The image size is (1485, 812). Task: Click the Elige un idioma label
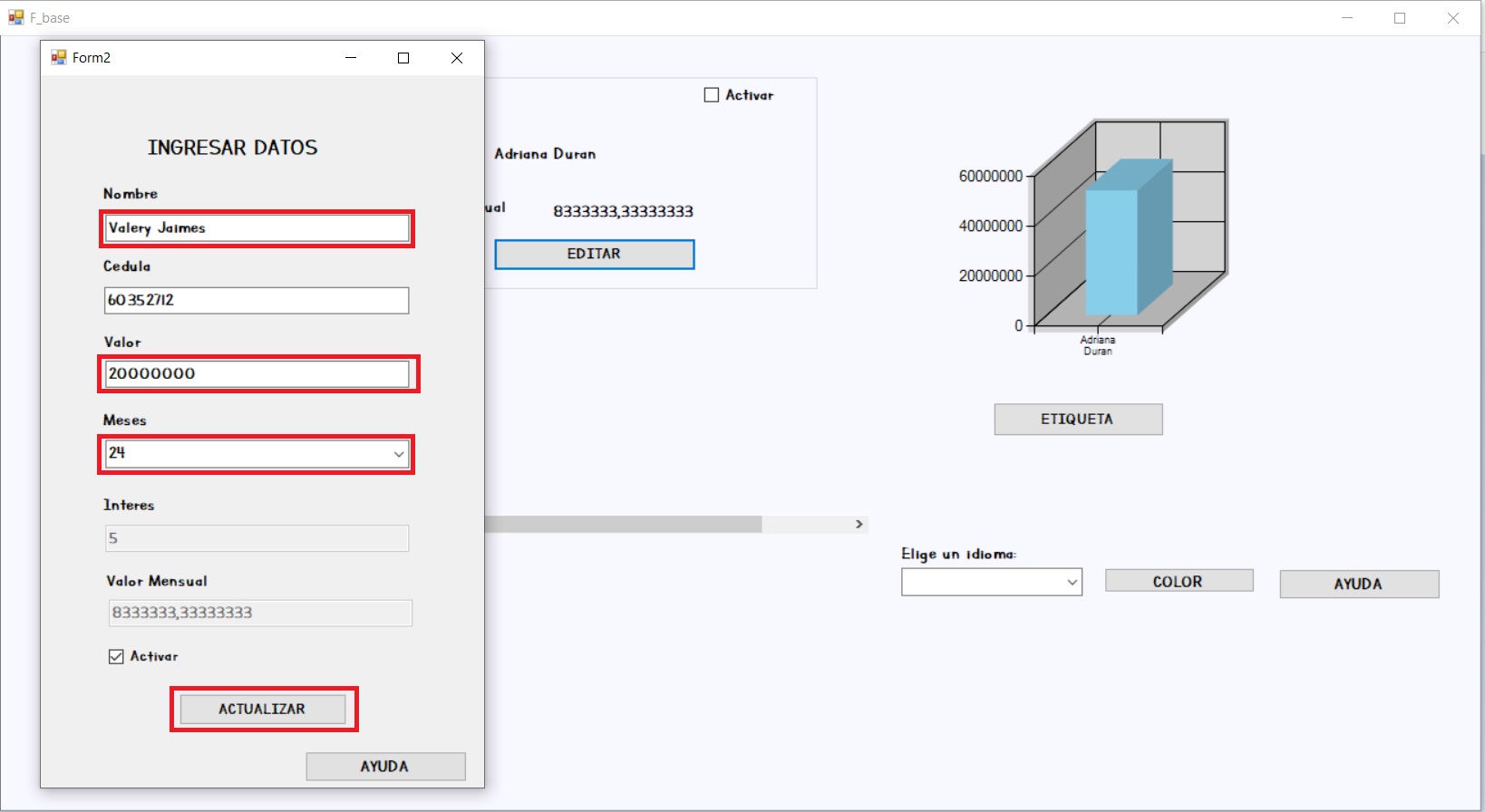click(958, 555)
